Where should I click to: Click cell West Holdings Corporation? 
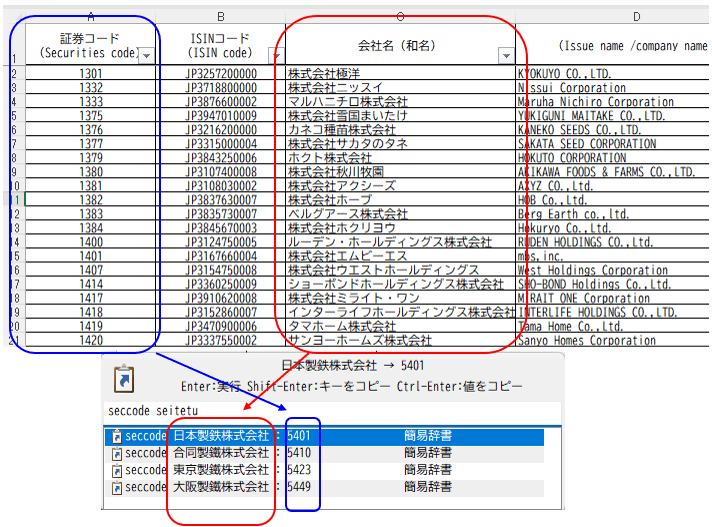click(613, 270)
